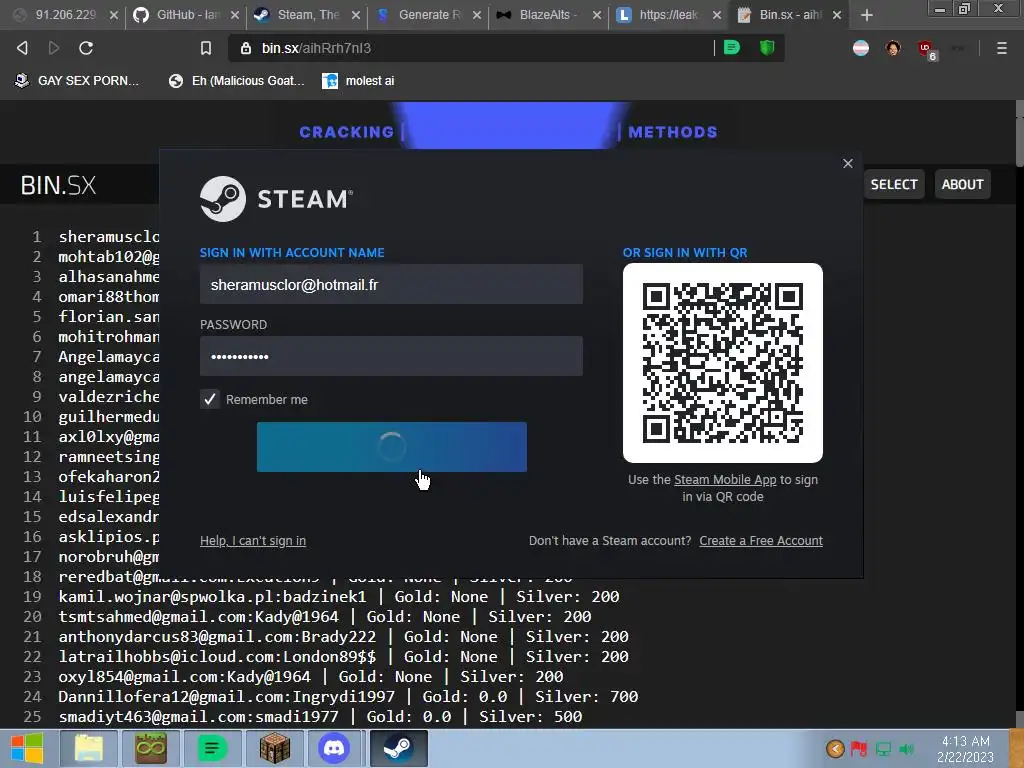1024x768 pixels.
Task: Open the Help, I can't sign in link
Action: 253,541
